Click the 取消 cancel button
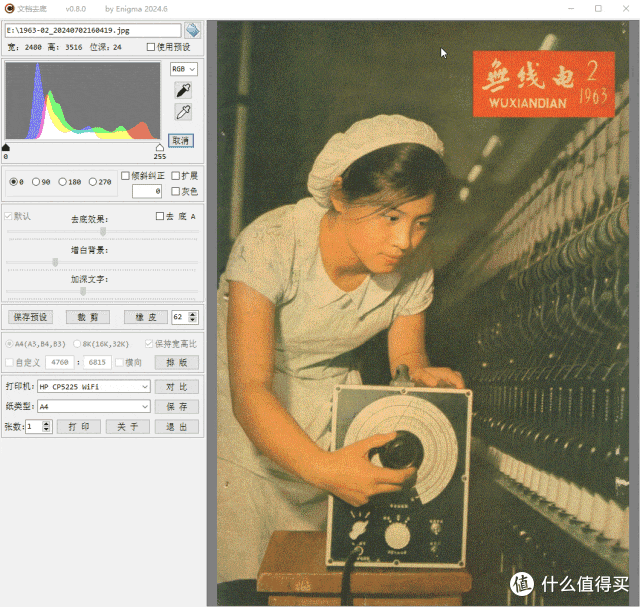 point(181,141)
